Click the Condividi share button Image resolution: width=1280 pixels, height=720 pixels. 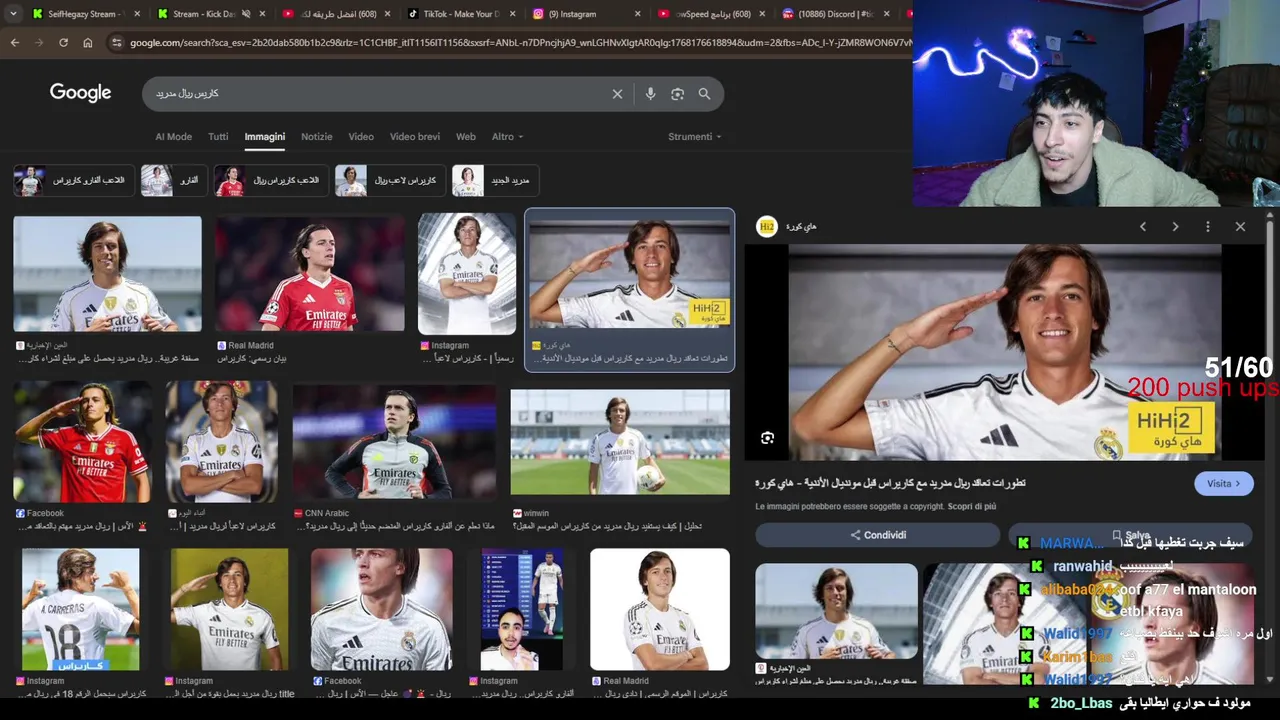877,535
